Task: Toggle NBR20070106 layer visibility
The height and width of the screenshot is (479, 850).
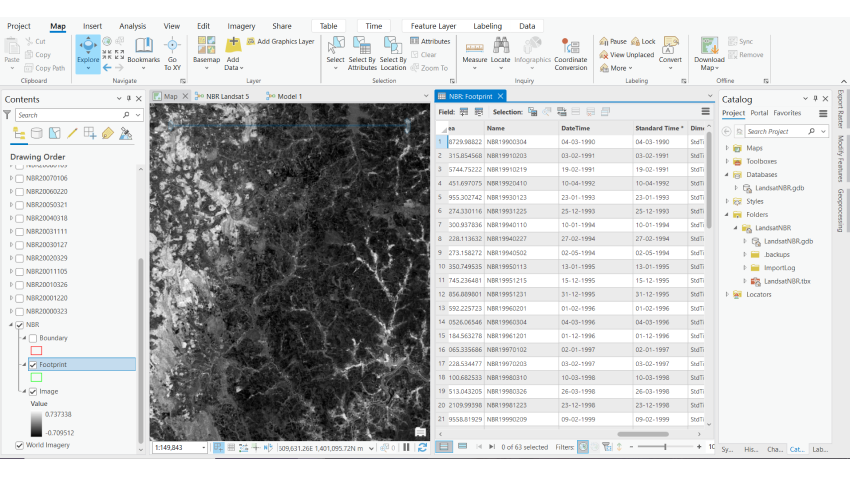Action: coord(20,178)
